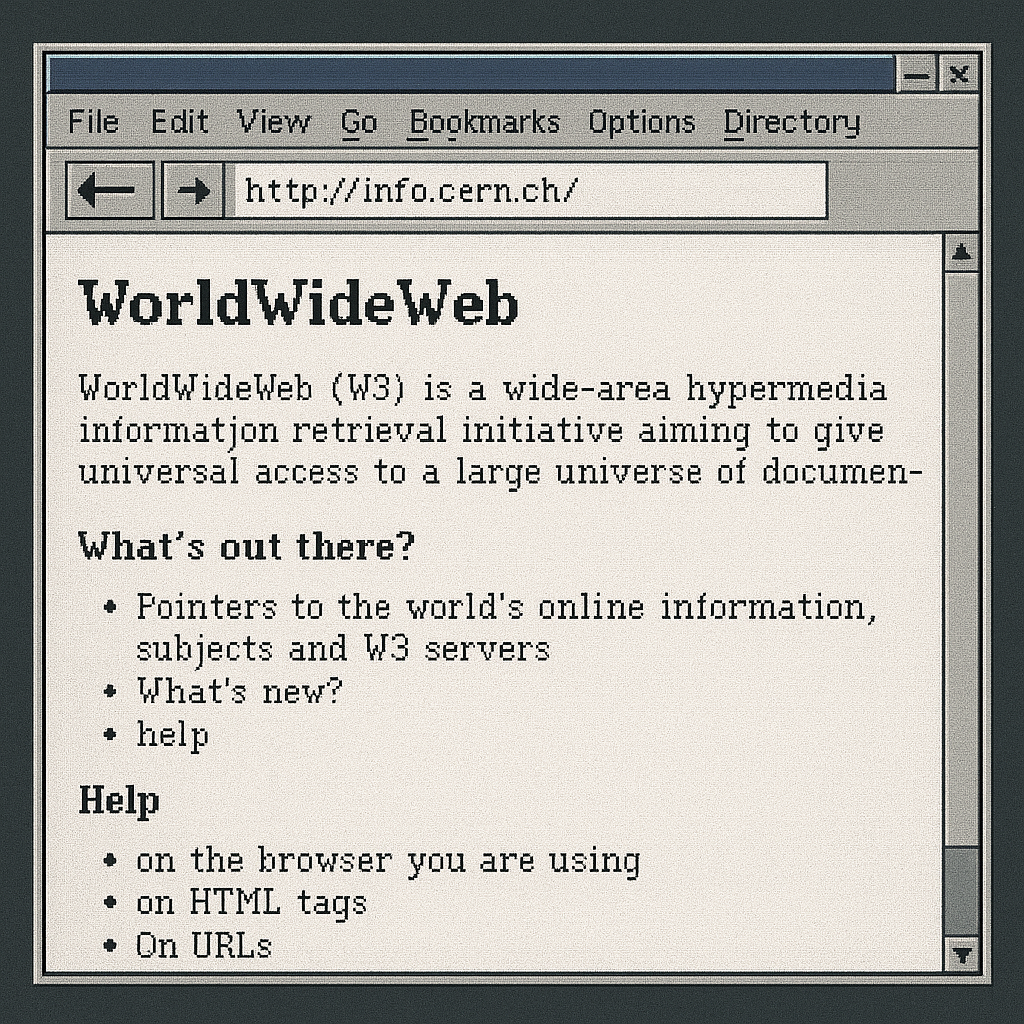Open the File menu

93,122
